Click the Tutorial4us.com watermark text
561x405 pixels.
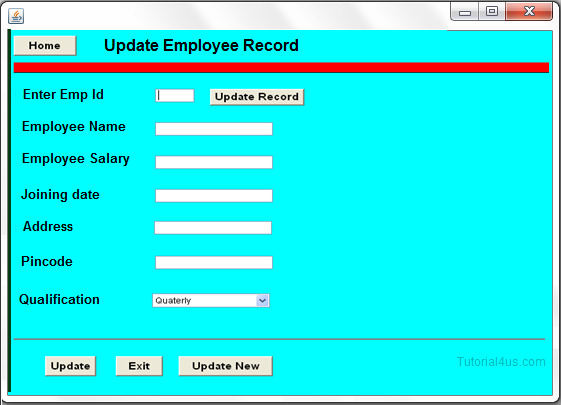pos(501,362)
